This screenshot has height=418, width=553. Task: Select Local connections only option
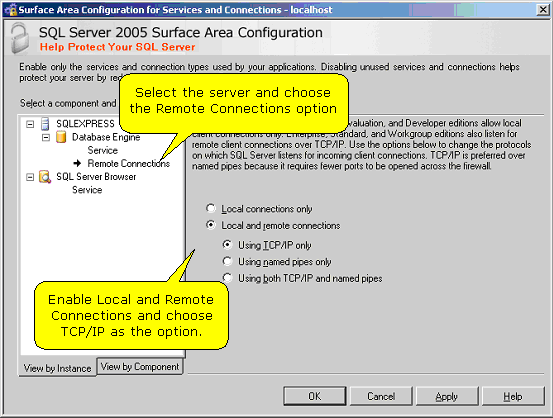coord(211,208)
